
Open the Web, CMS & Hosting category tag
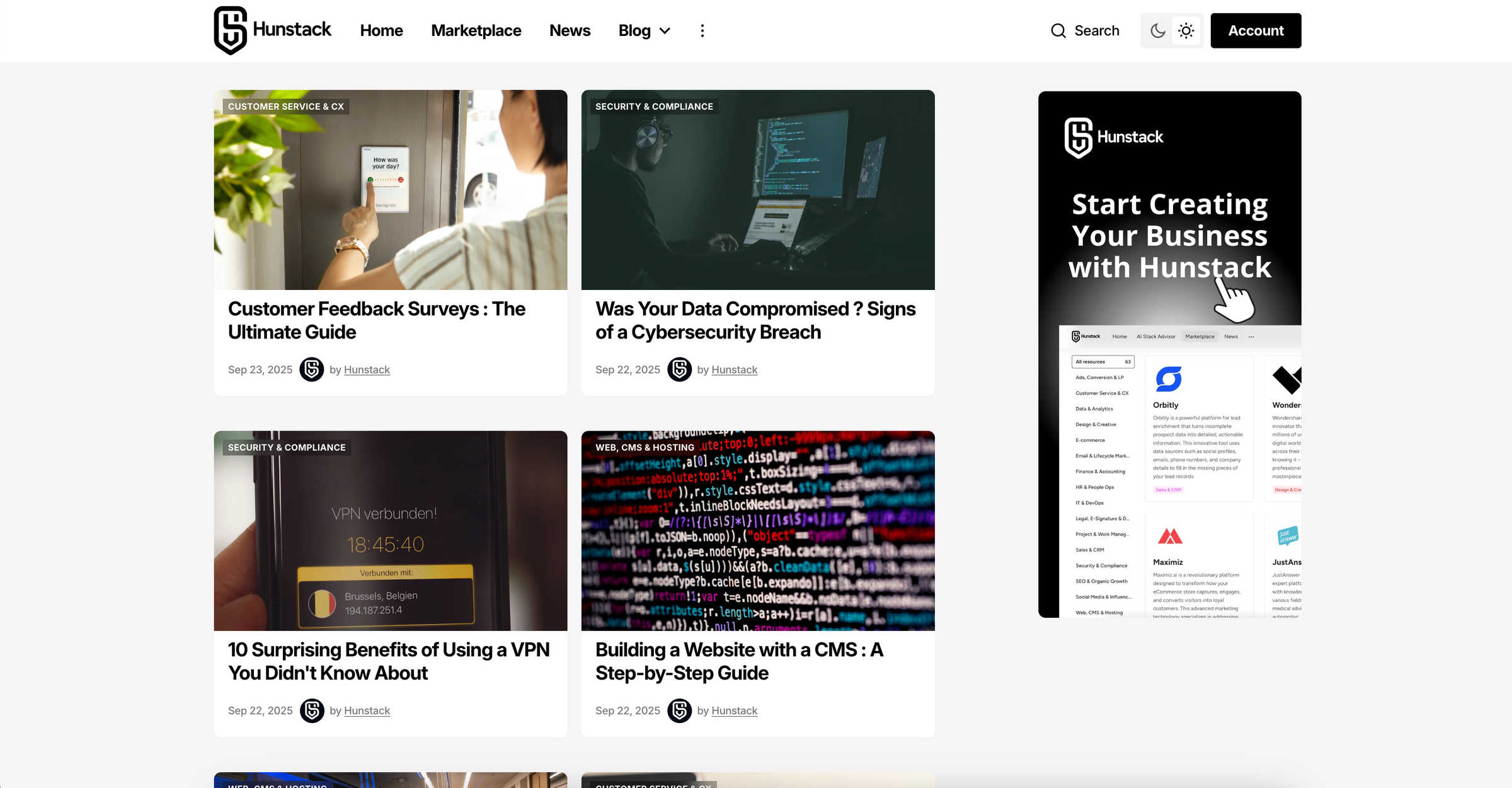(644, 448)
